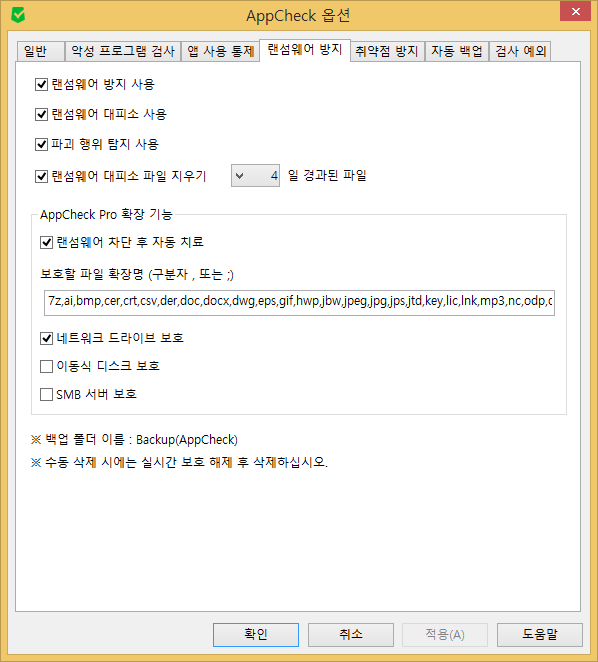Confirm settings with the 확인 button

256,635
